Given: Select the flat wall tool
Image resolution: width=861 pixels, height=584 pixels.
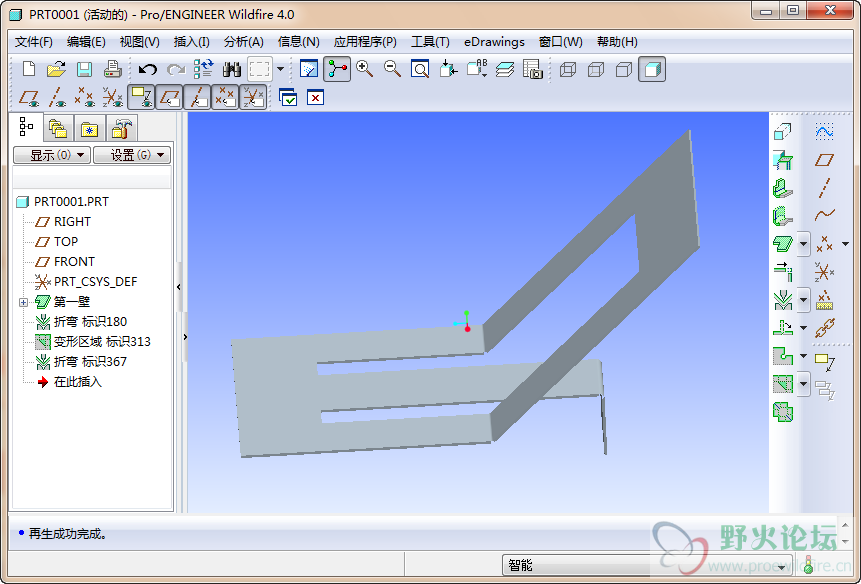Looking at the screenshot, I should 782,243.
